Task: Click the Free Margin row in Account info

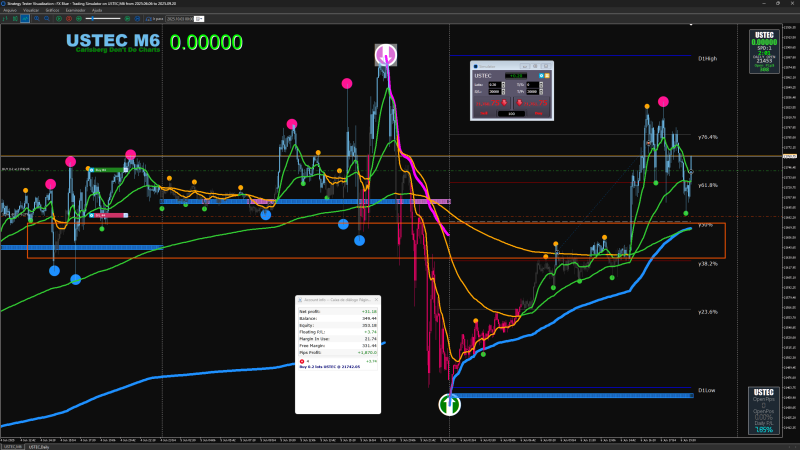Action: point(338,345)
